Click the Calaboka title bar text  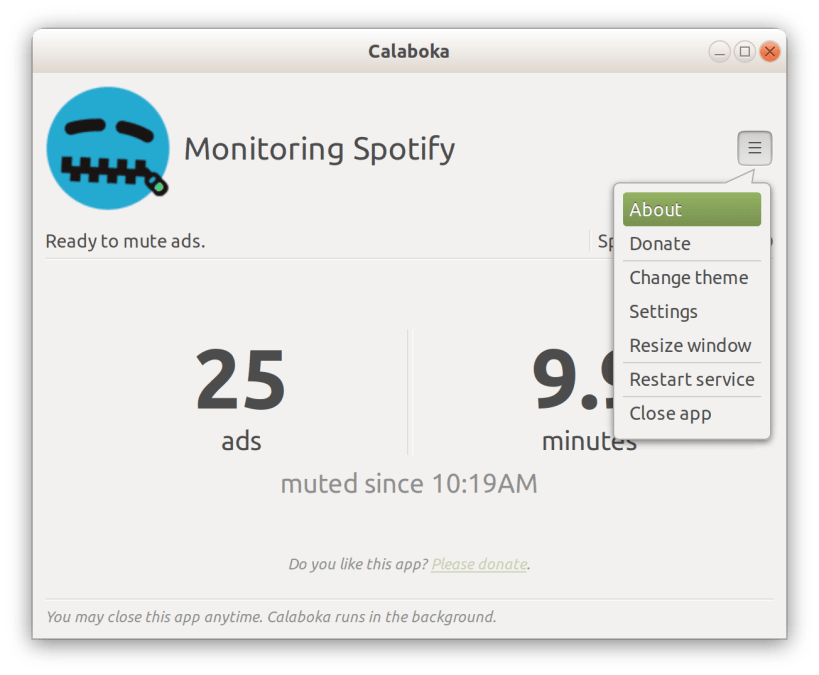click(x=408, y=52)
